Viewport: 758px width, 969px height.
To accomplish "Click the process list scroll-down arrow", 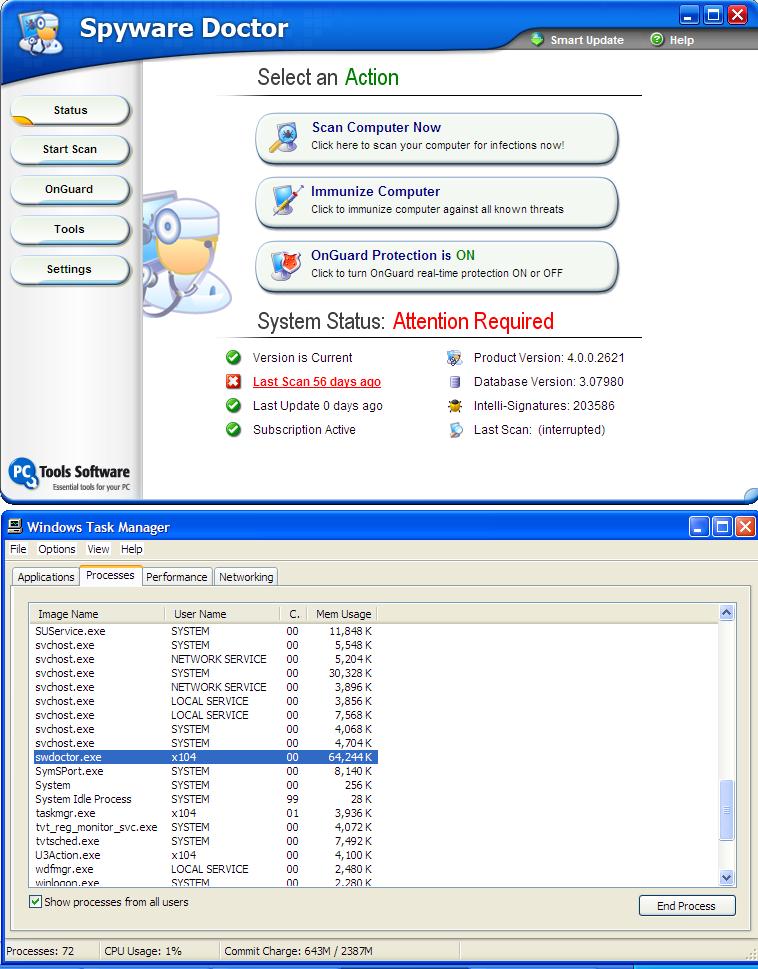I will pos(726,877).
